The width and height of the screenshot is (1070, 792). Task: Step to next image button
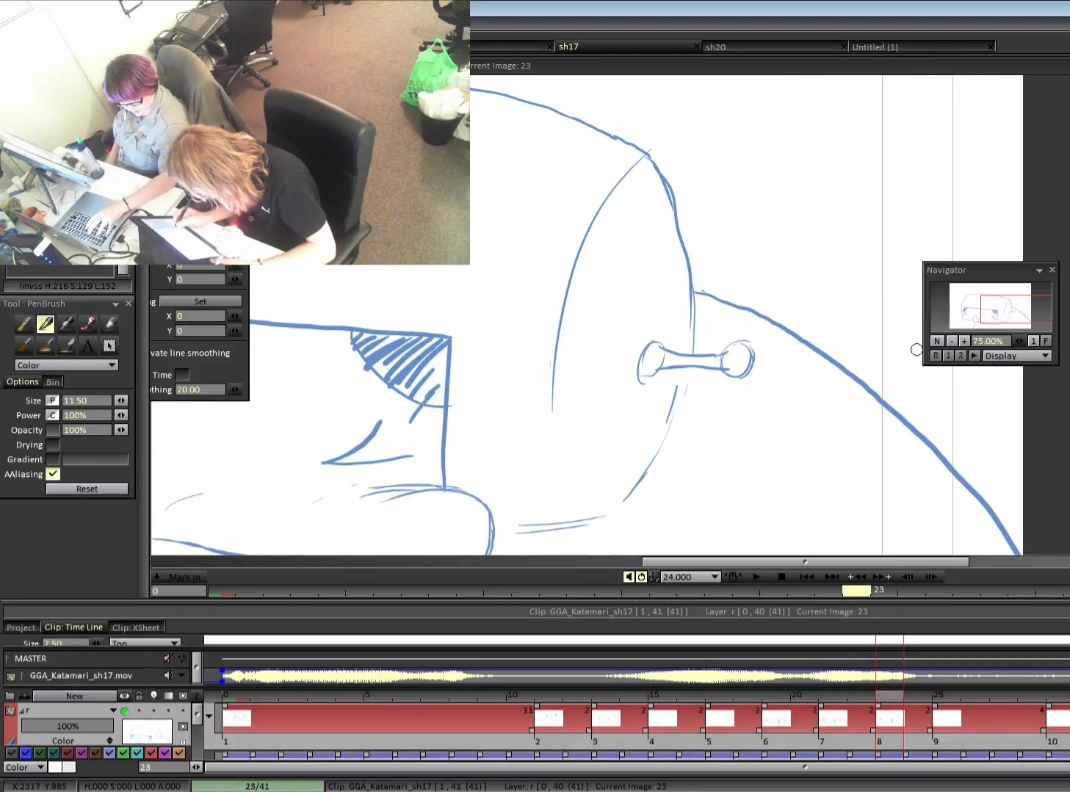pos(931,576)
